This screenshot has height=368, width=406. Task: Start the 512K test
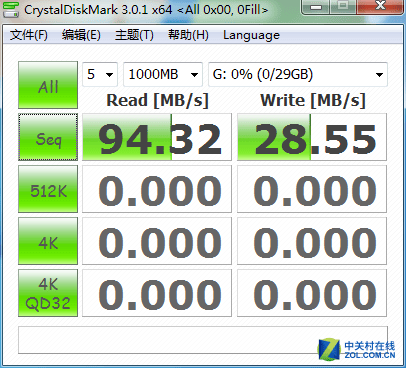[48, 189]
